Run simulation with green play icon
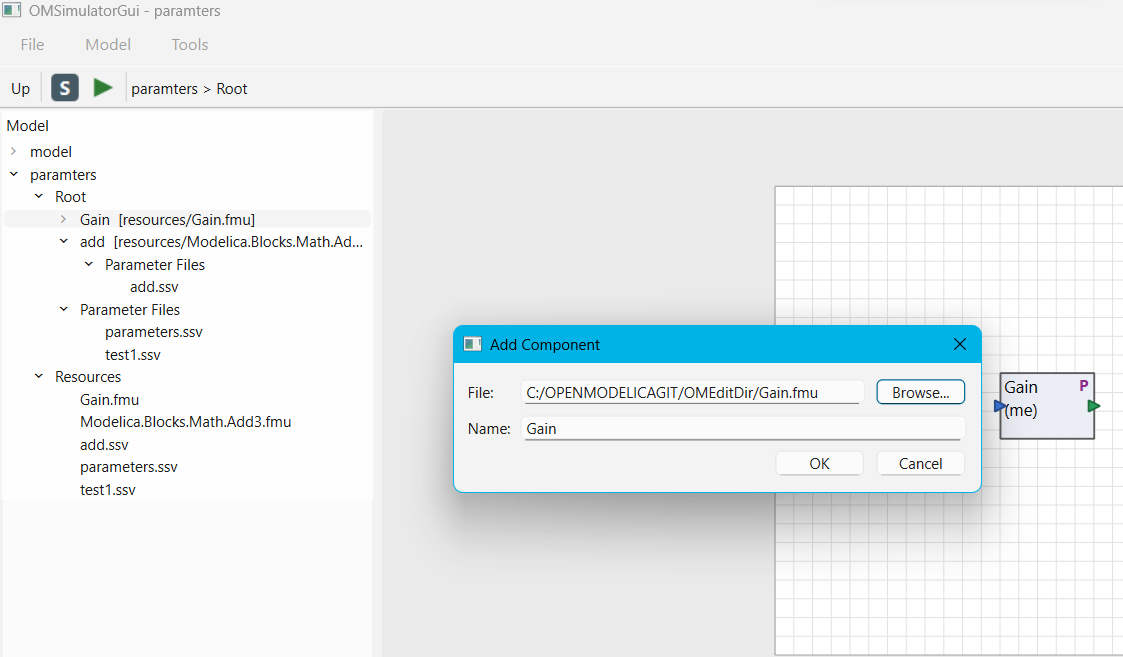 click(x=103, y=88)
